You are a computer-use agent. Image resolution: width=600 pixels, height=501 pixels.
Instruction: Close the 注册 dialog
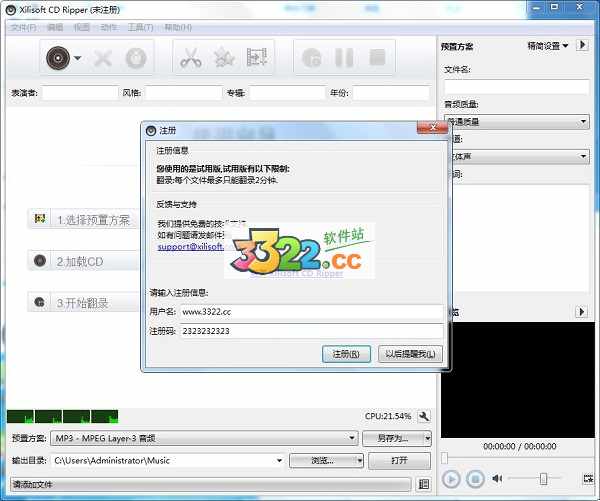pyautogui.click(x=432, y=127)
